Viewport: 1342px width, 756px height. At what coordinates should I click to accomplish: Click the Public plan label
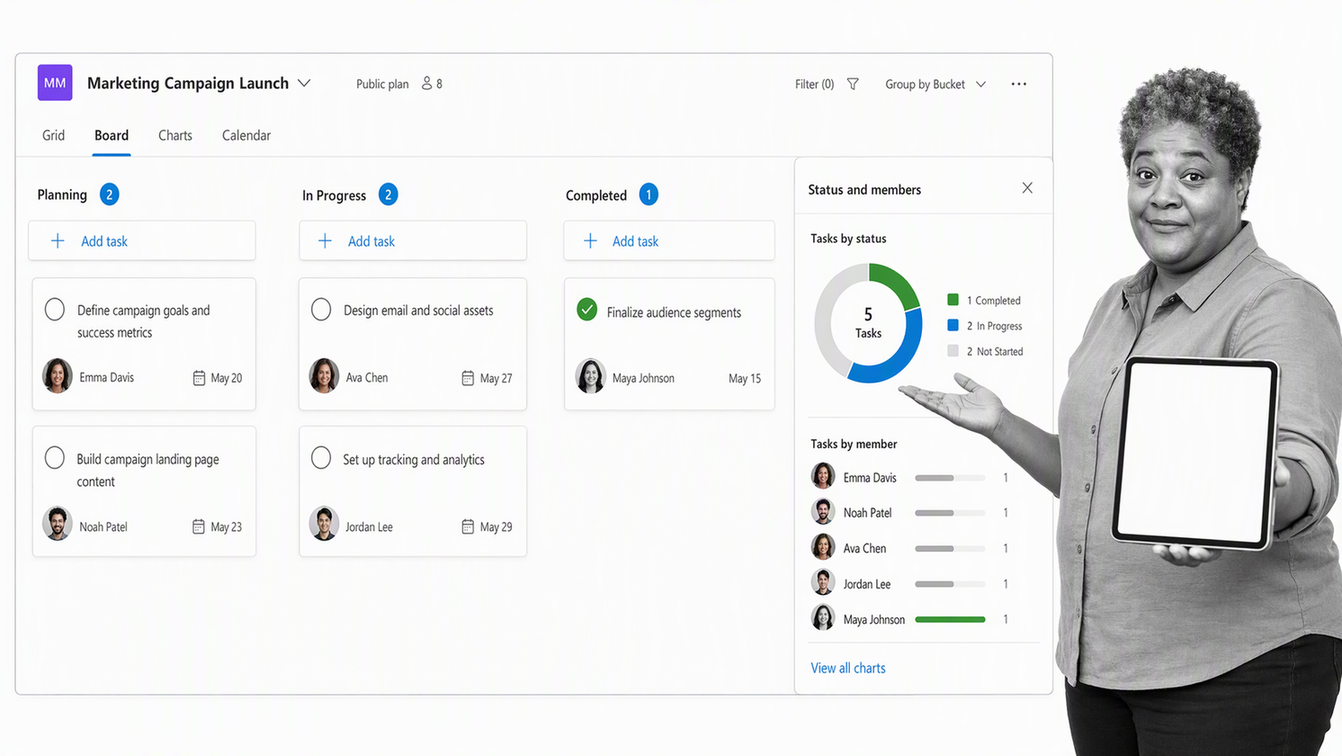(x=382, y=84)
